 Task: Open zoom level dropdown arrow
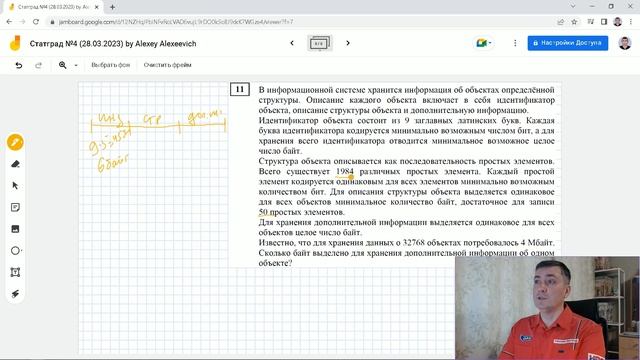pyautogui.click(x=76, y=65)
